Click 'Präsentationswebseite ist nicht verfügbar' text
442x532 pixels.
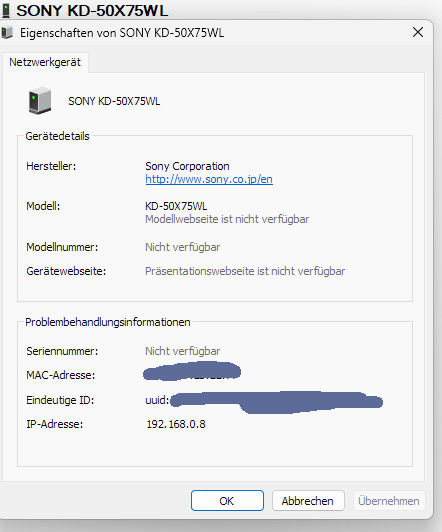245,271
